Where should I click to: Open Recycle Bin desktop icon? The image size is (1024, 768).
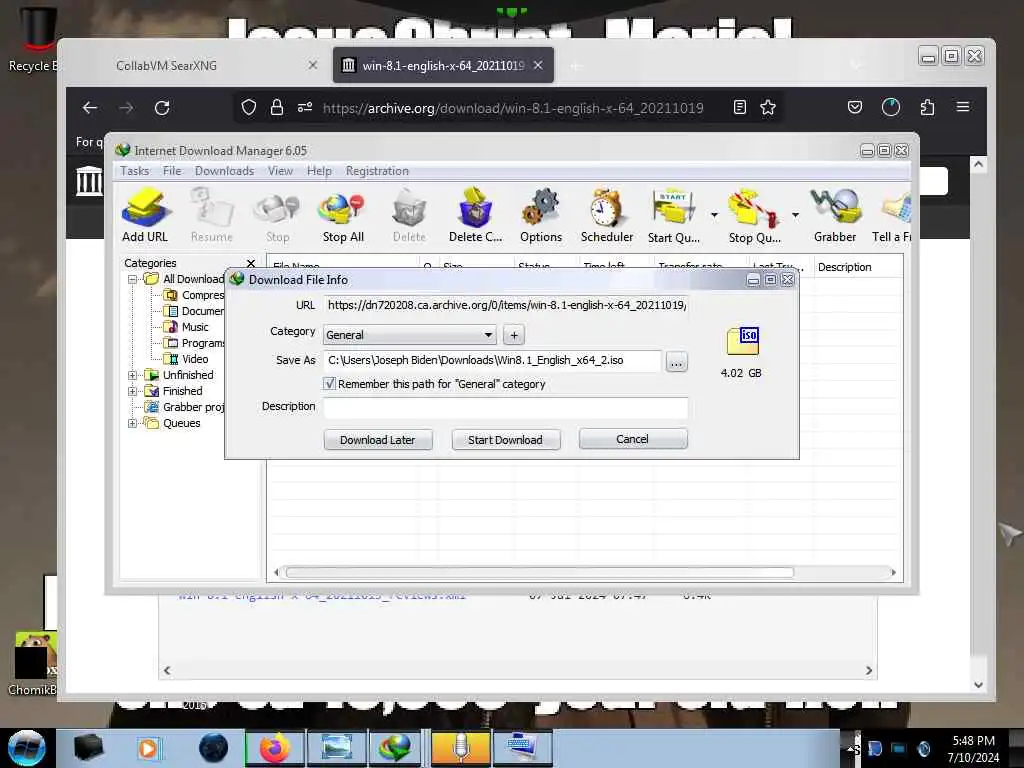coord(36,38)
